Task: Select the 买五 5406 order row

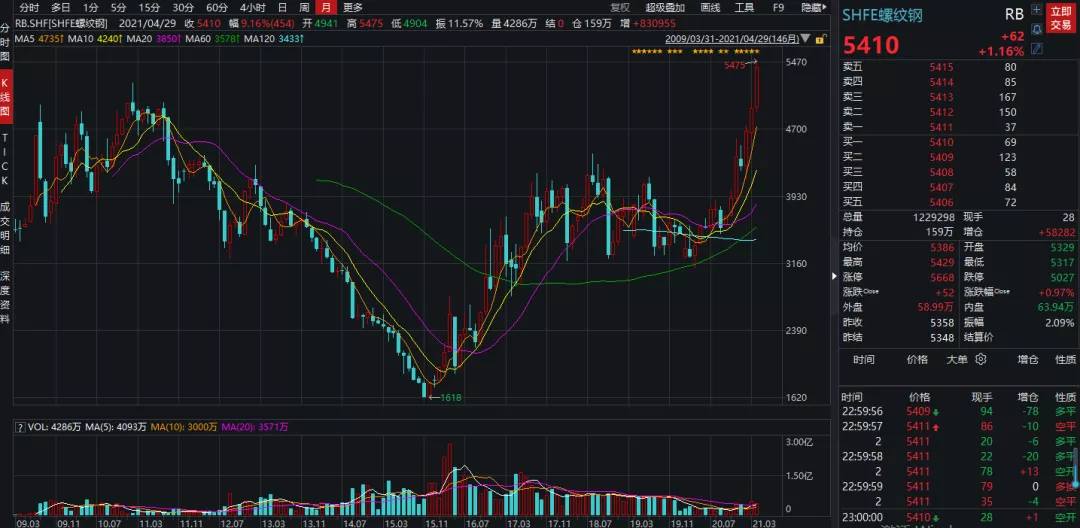Action: coord(930,202)
